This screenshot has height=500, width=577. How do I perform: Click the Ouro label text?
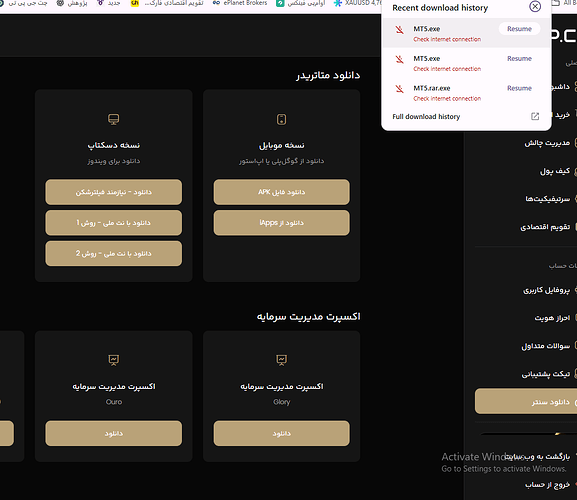(x=114, y=402)
